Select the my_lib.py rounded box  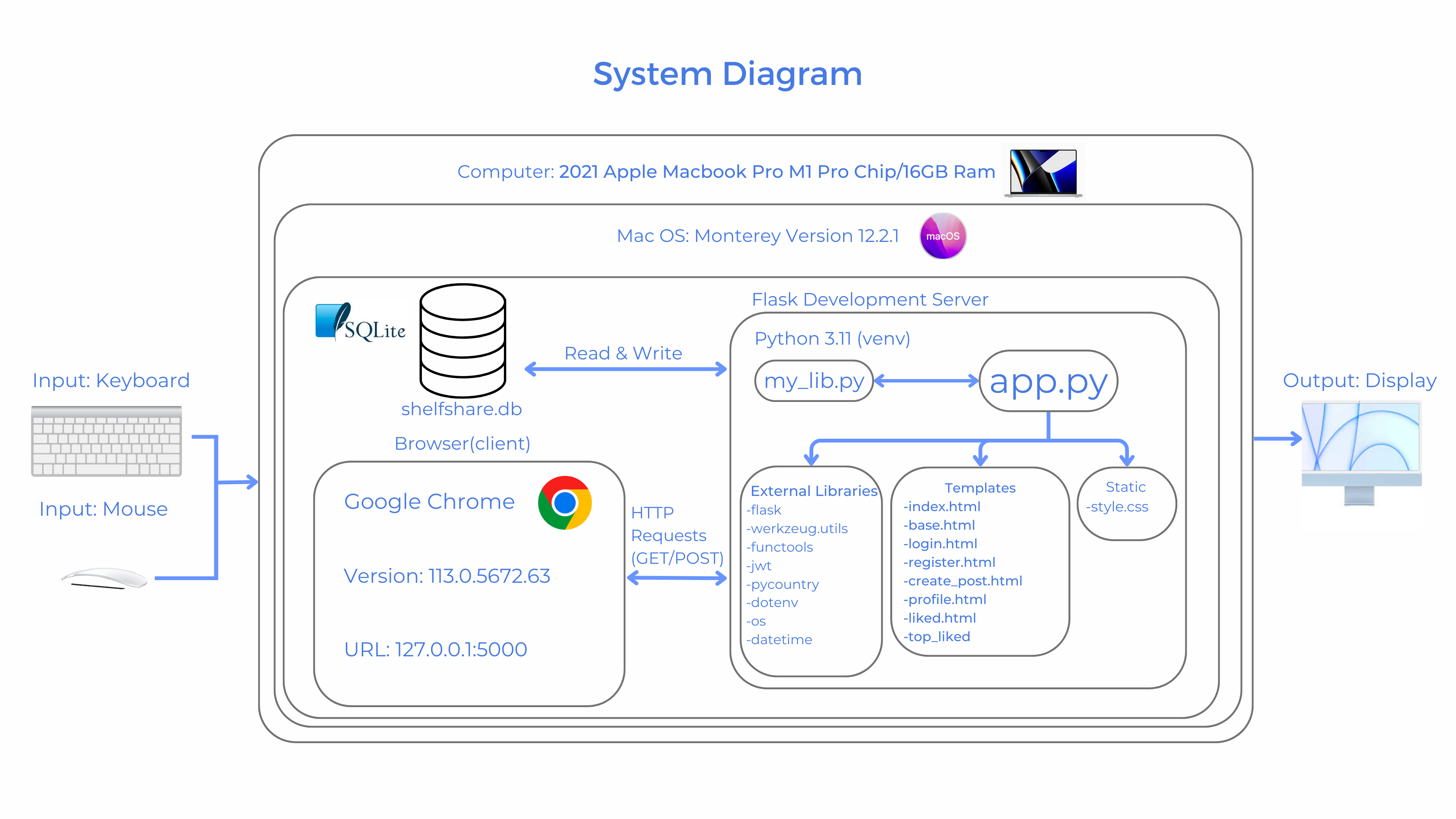(x=814, y=381)
